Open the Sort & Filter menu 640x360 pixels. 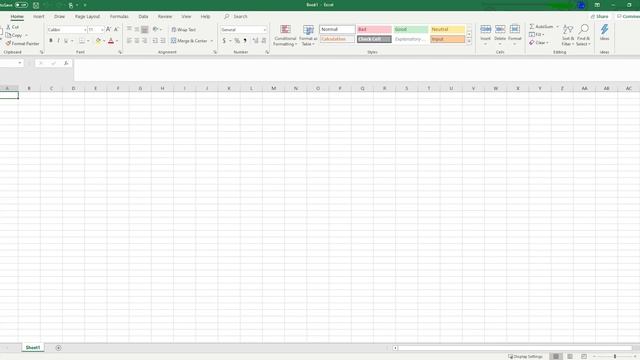tap(568, 35)
